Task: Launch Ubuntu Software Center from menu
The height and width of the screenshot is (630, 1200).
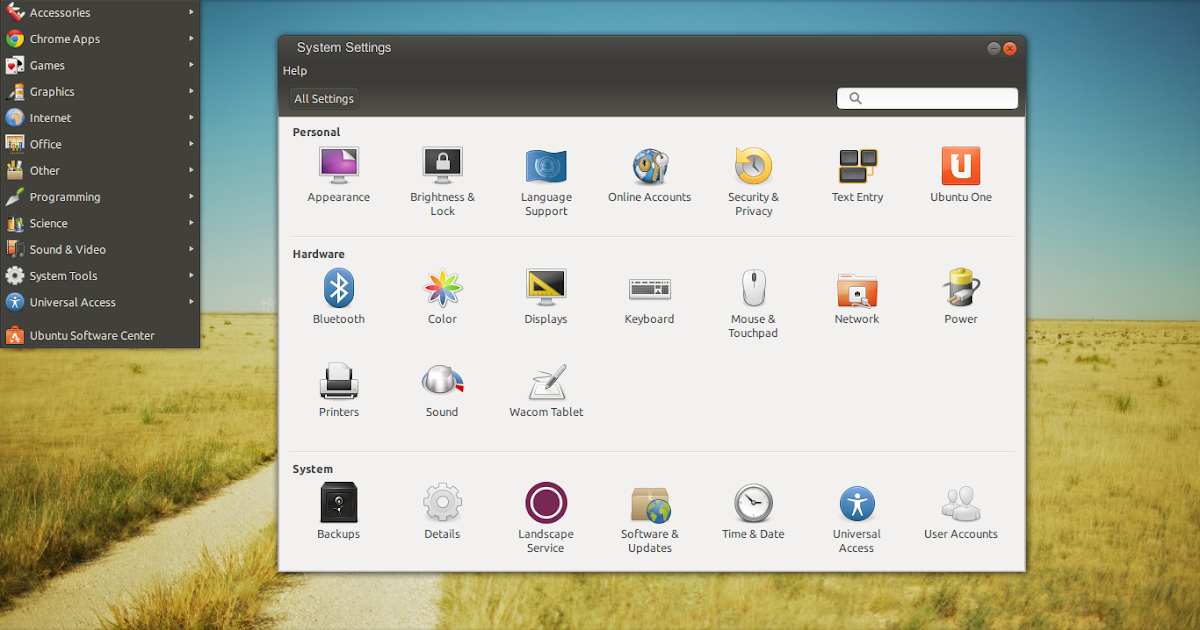Action: [100, 336]
